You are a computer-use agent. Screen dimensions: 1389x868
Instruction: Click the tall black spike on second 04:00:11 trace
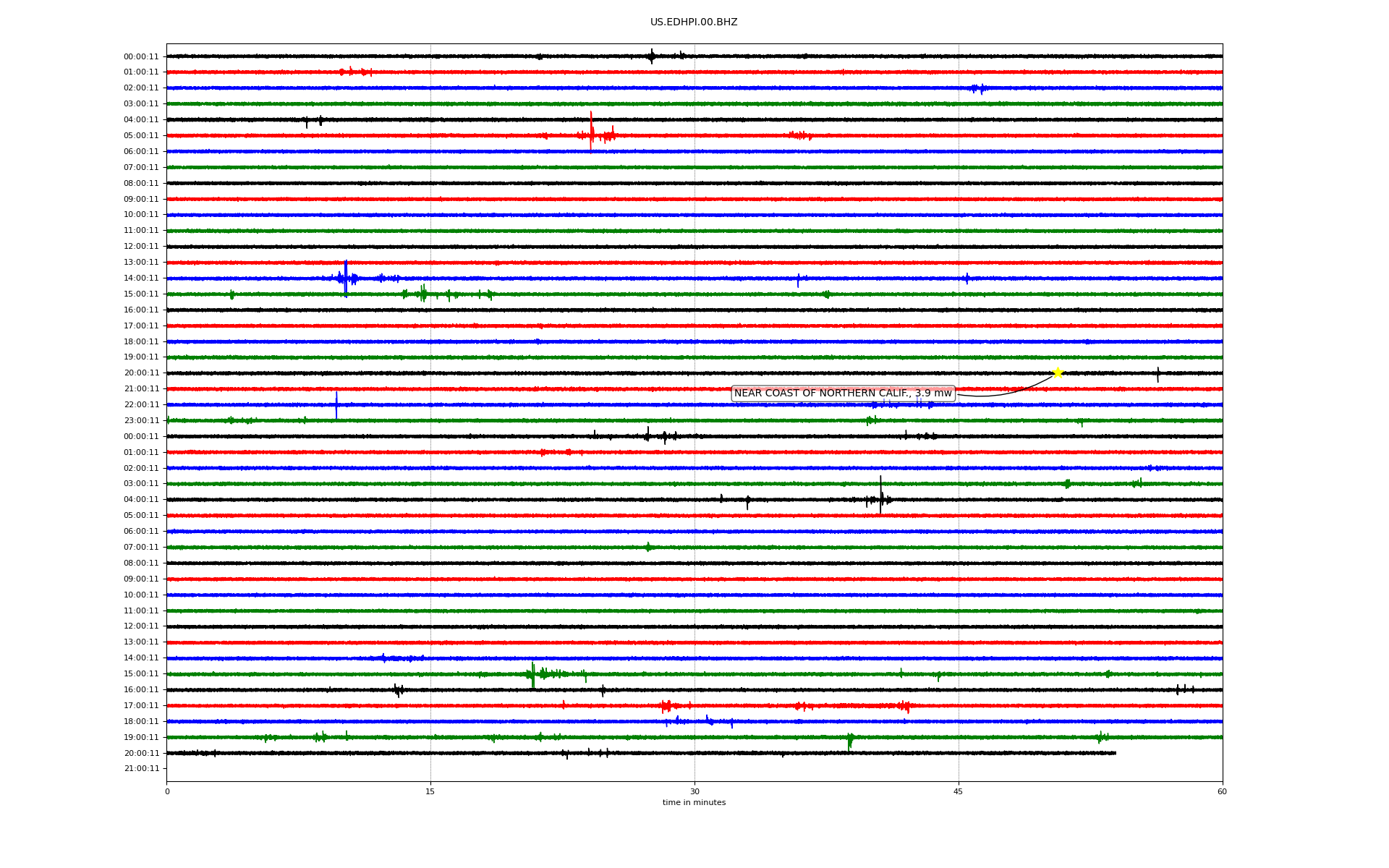(880, 495)
